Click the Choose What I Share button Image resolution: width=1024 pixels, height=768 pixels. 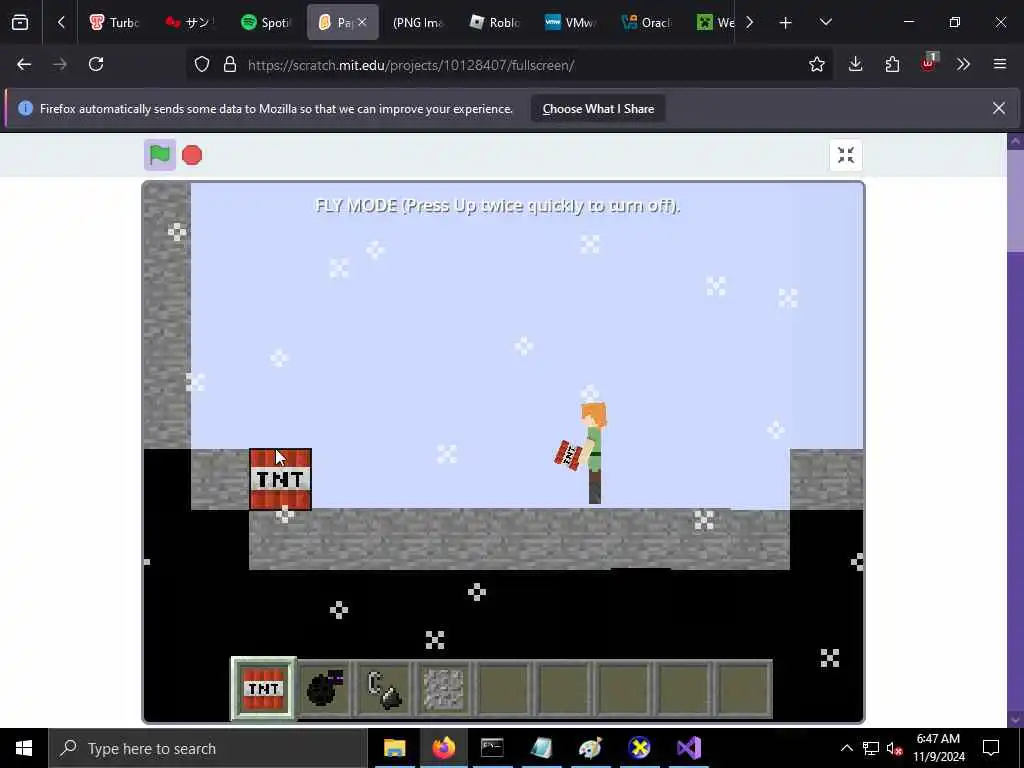coord(598,109)
